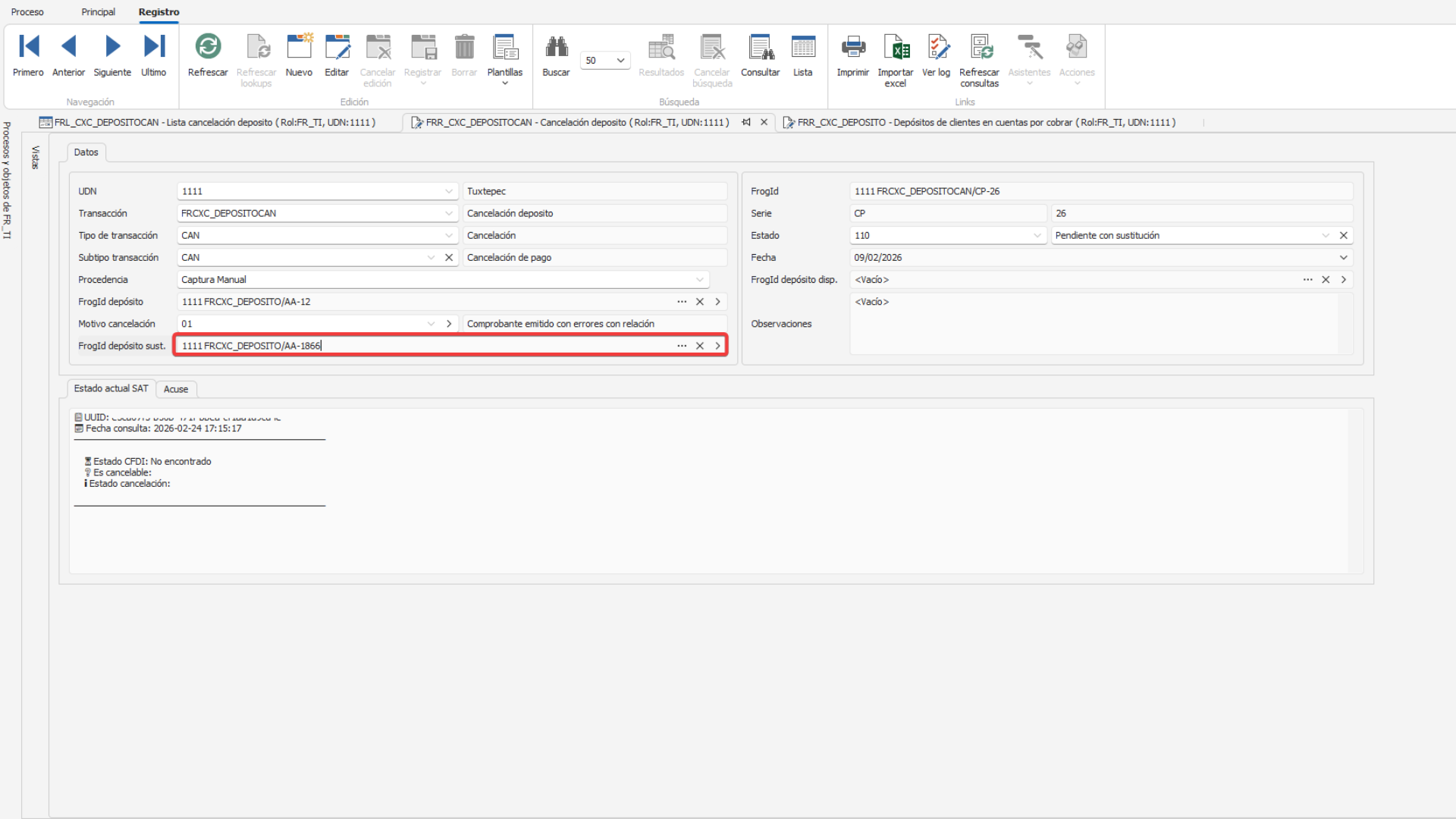The height and width of the screenshot is (819, 1456).
Task: Open the Fecha date dropdown
Action: pyautogui.click(x=1343, y=258)
